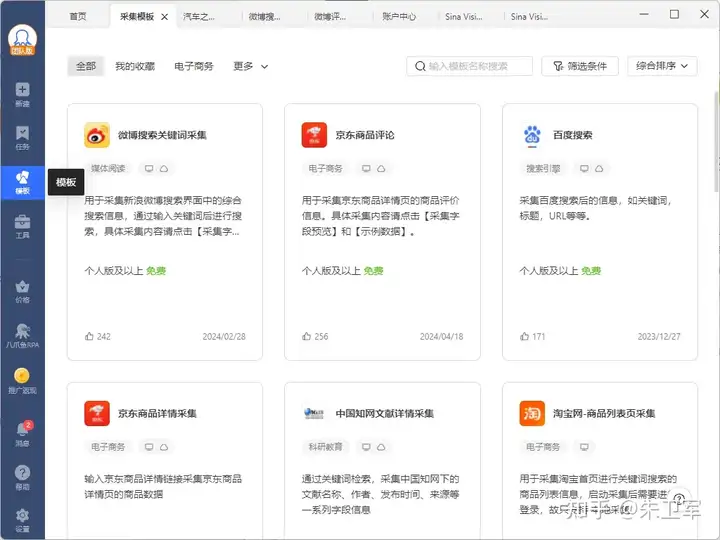Open the 微博搜索关键词采集 template title
Image resolution: width=720 pixels, height=540 pixels.
coord(162,135)
